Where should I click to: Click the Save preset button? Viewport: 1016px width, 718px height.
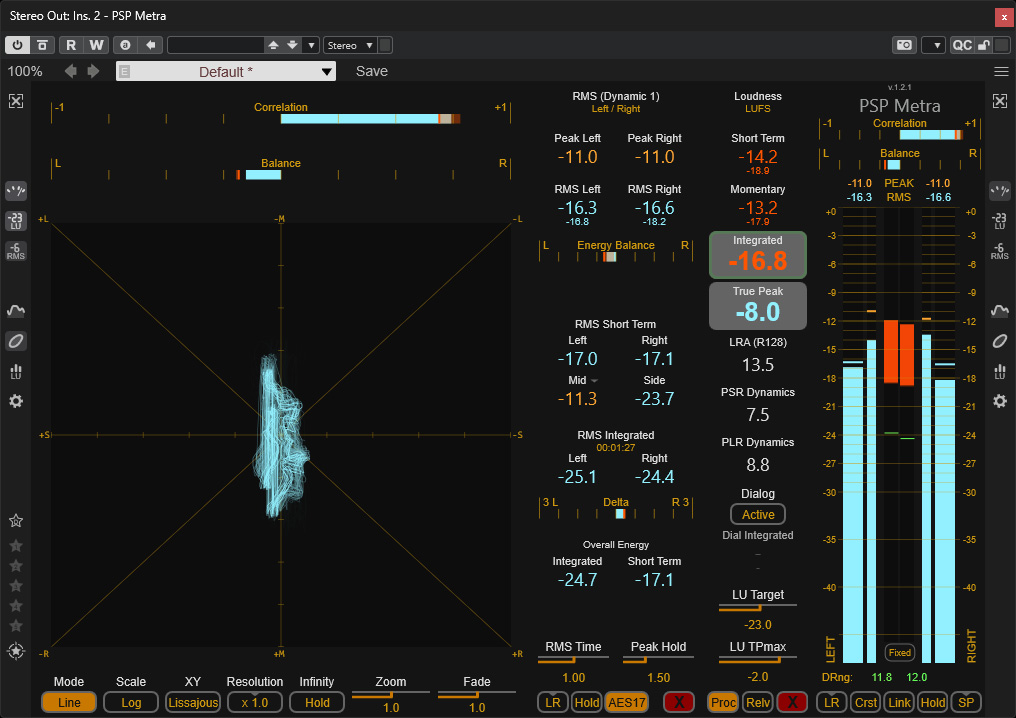pyautogui.click(x=372, y=71)
